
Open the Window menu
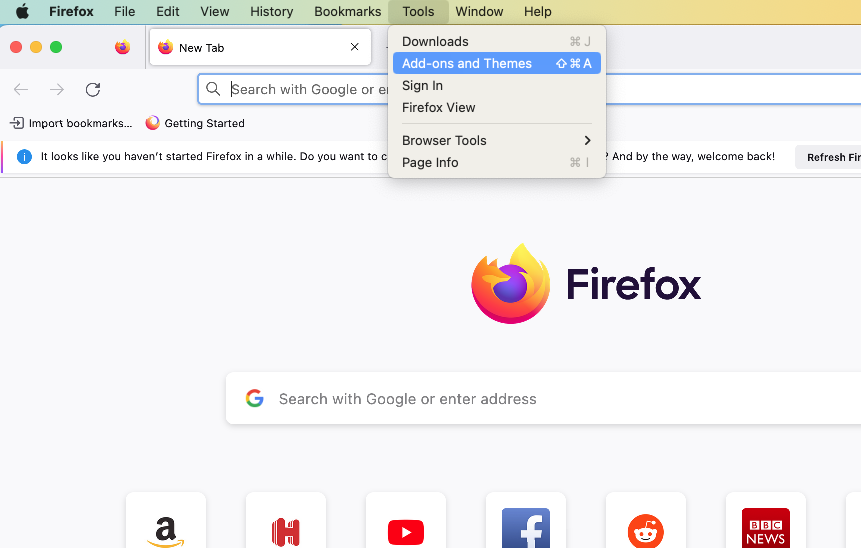[479, 12]
